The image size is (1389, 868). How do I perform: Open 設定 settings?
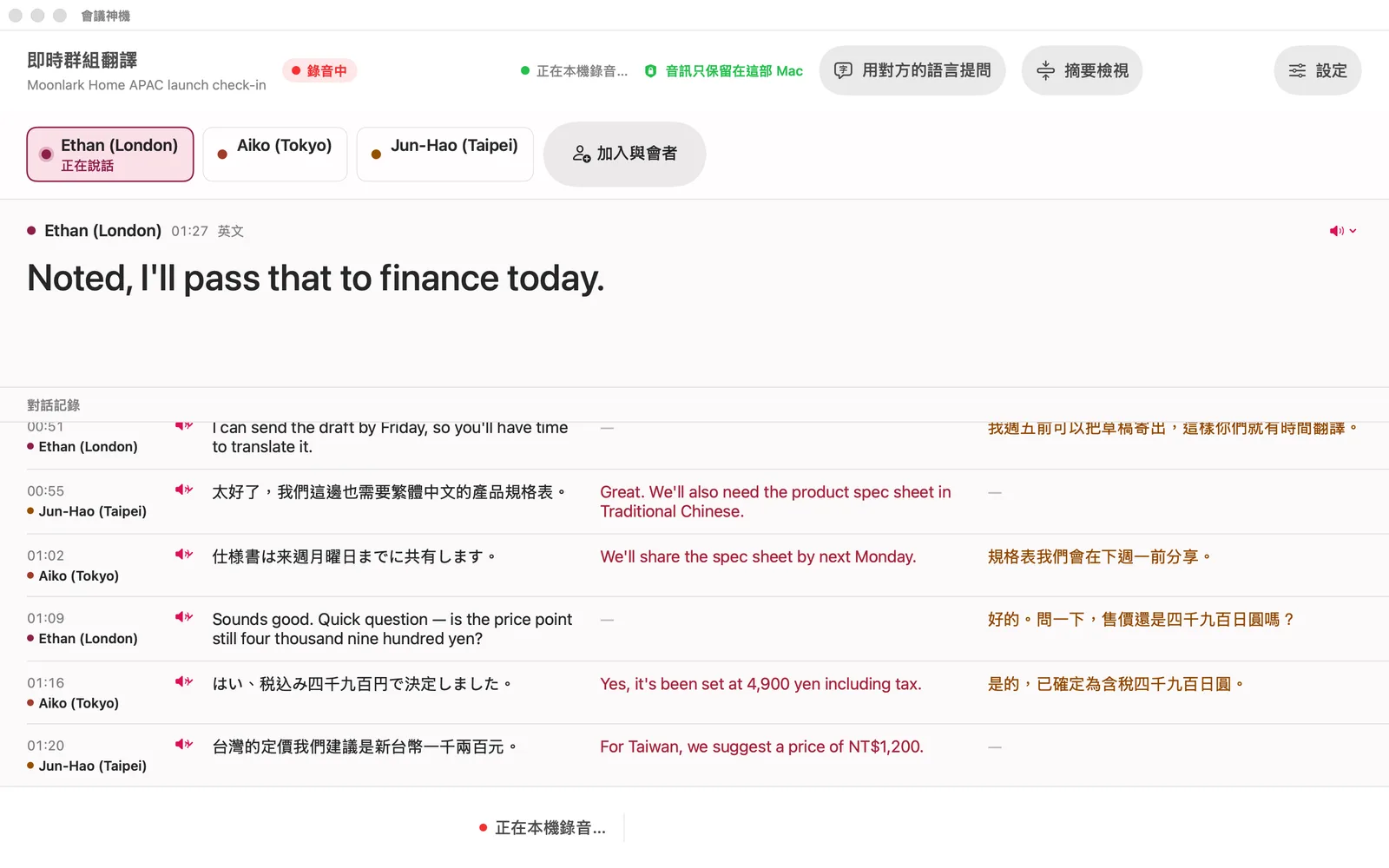(x=1317, y=70)
